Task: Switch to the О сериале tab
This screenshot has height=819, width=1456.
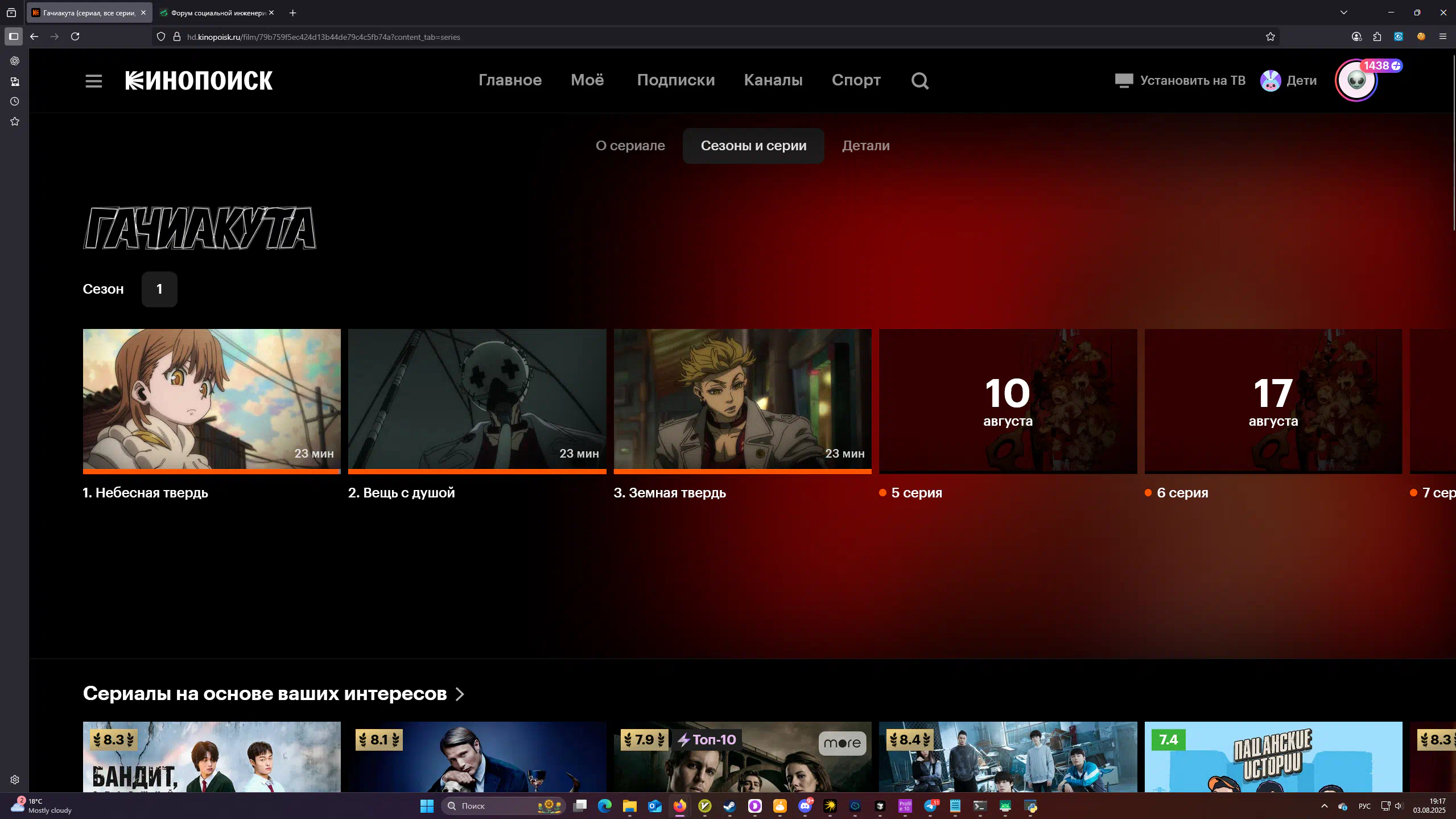Action: pyautogui.click(x=630, y=146)
